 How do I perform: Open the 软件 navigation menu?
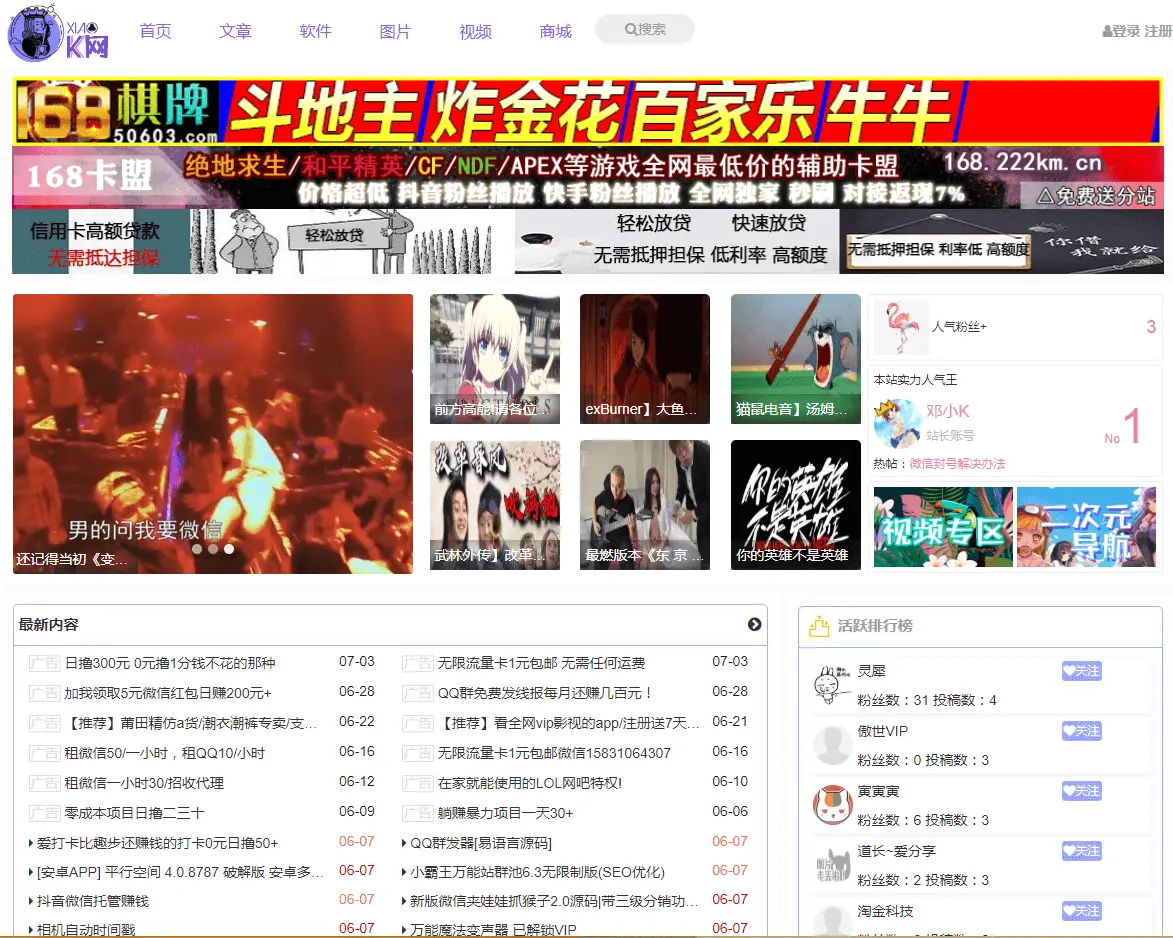(315, 31)
